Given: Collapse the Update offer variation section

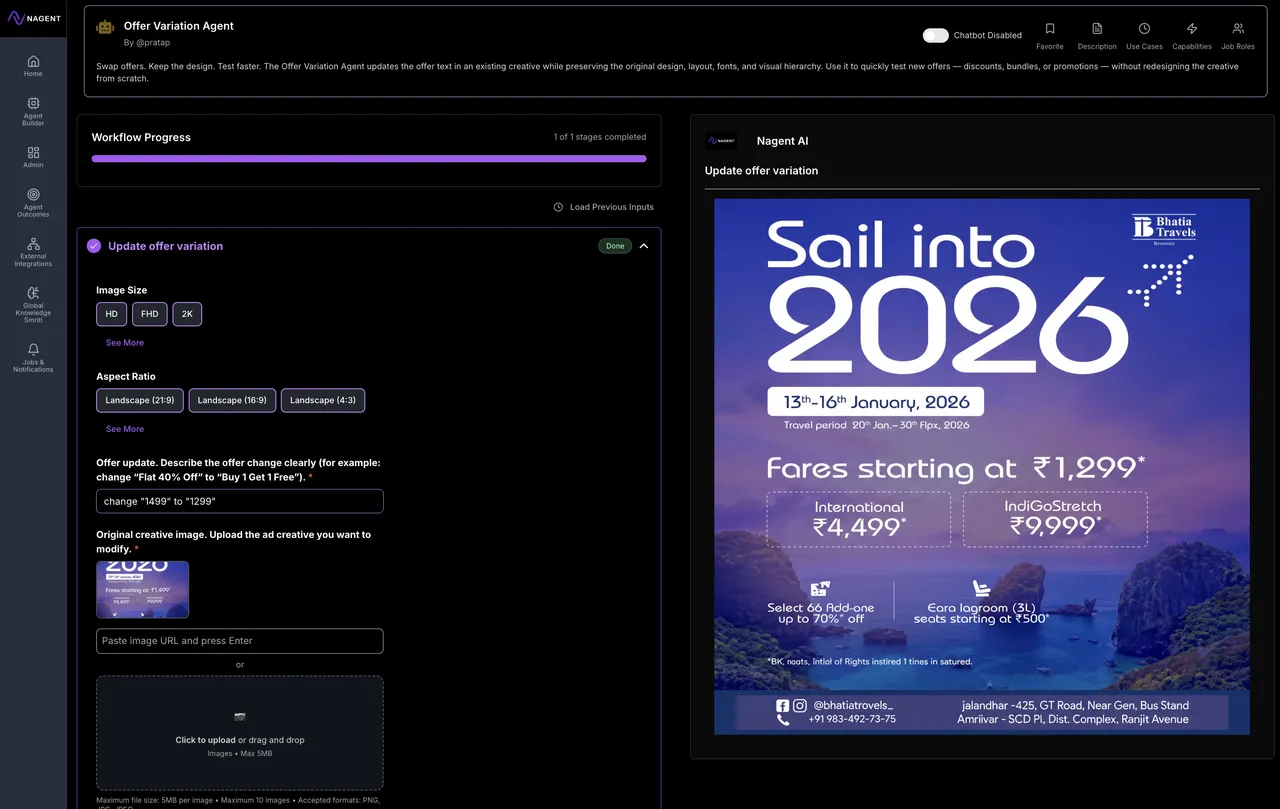Looking at the screenshot, I should pos(644,246).
